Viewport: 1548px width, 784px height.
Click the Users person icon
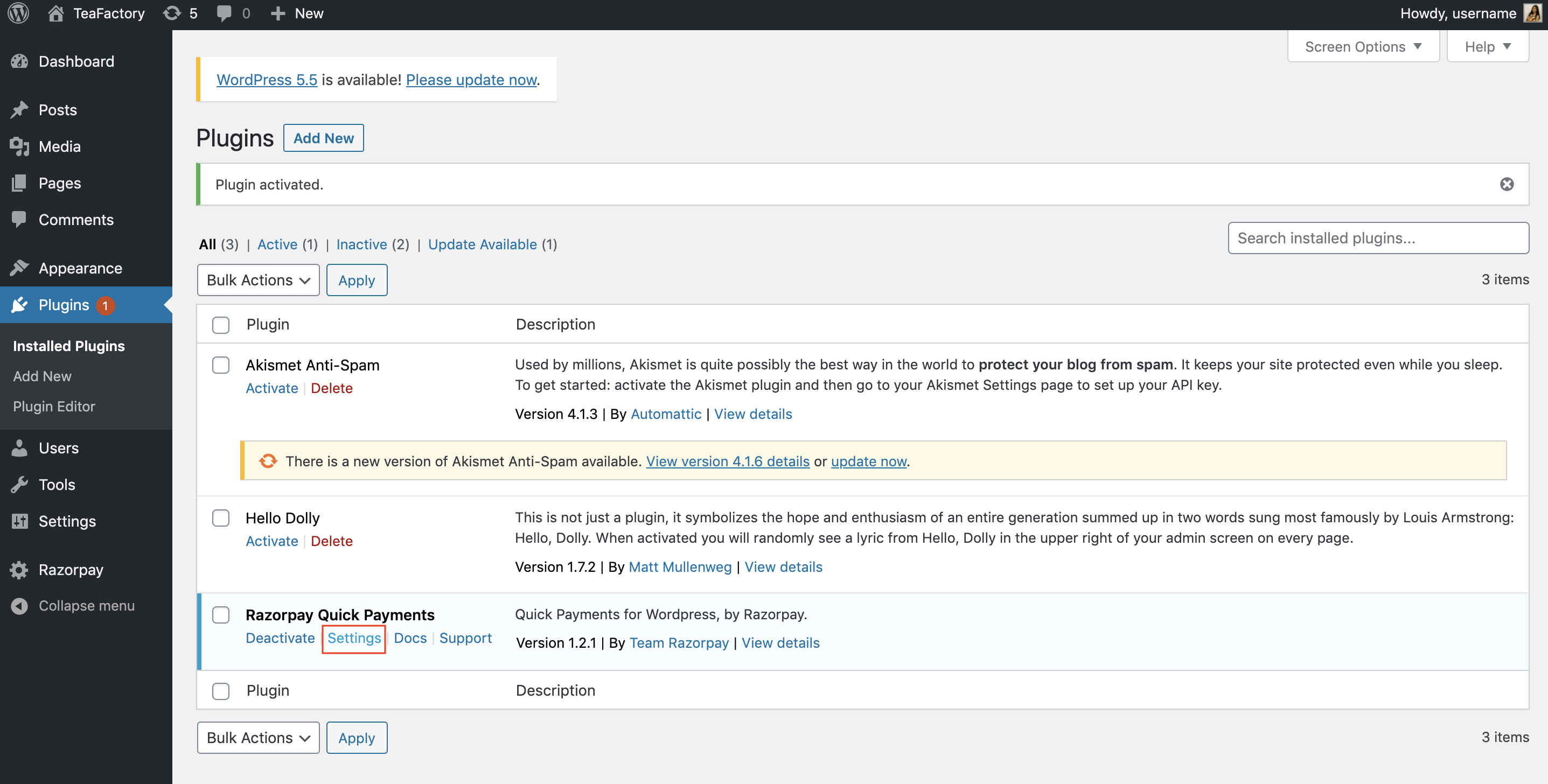[19, 448]
